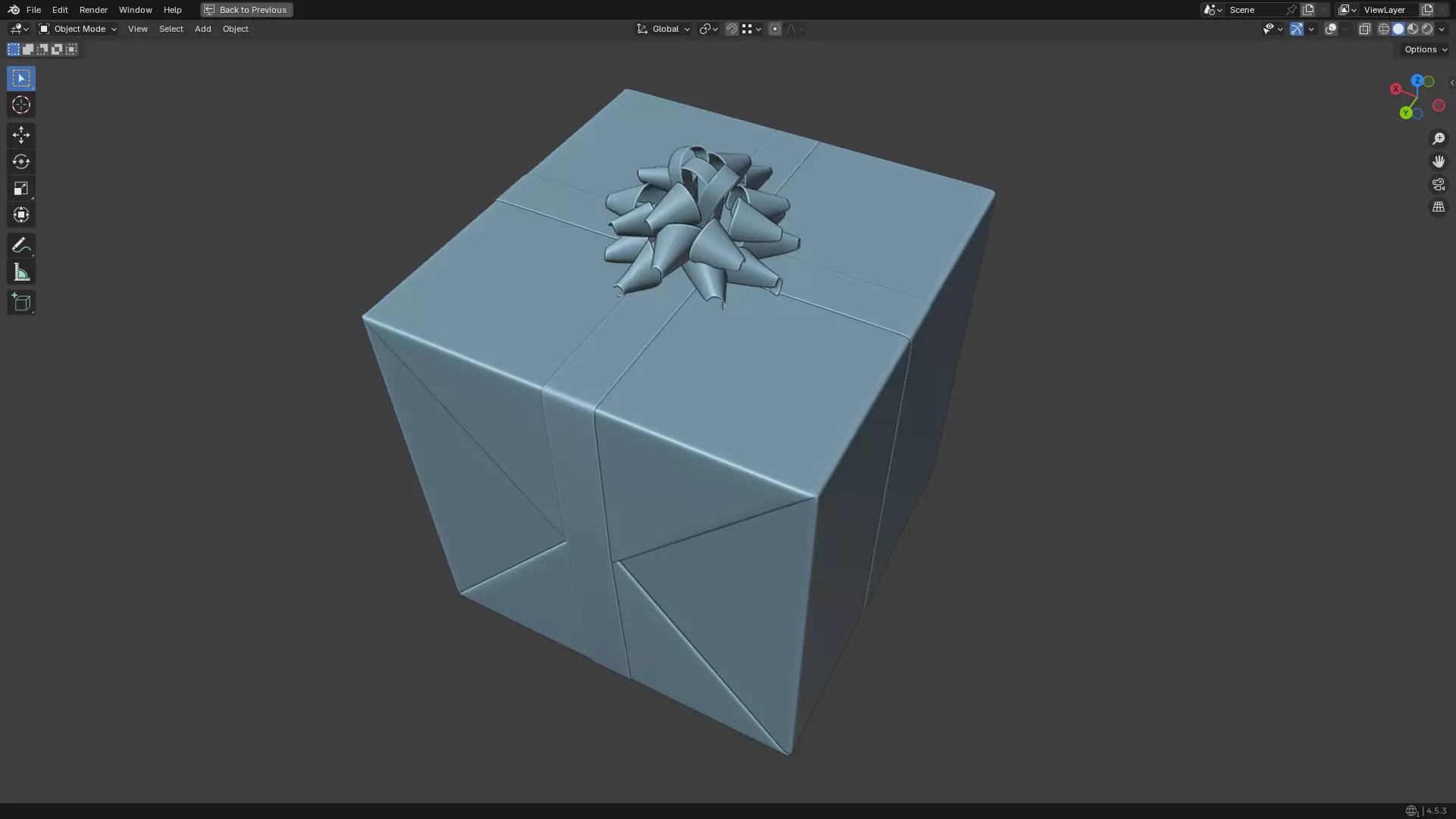The image size is (1456, 819).
Task: Switch to Solid viewport shading
Action: pyautogui.click(x=1398, y=29)
